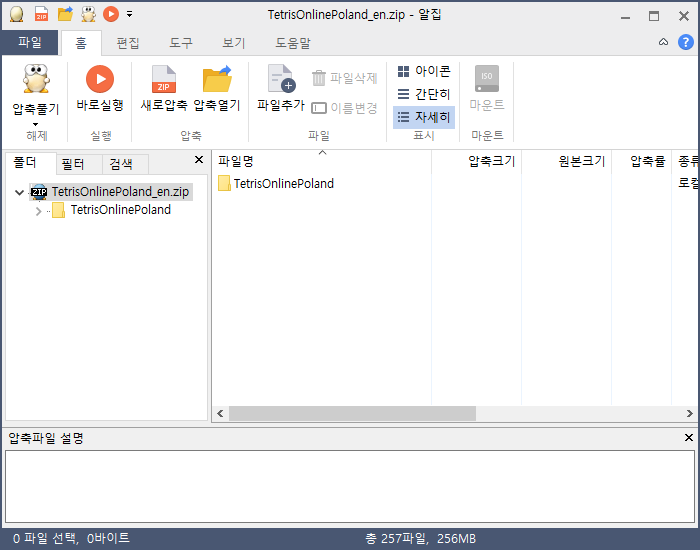Open the 보기 ribbon tab

(233, 43)
